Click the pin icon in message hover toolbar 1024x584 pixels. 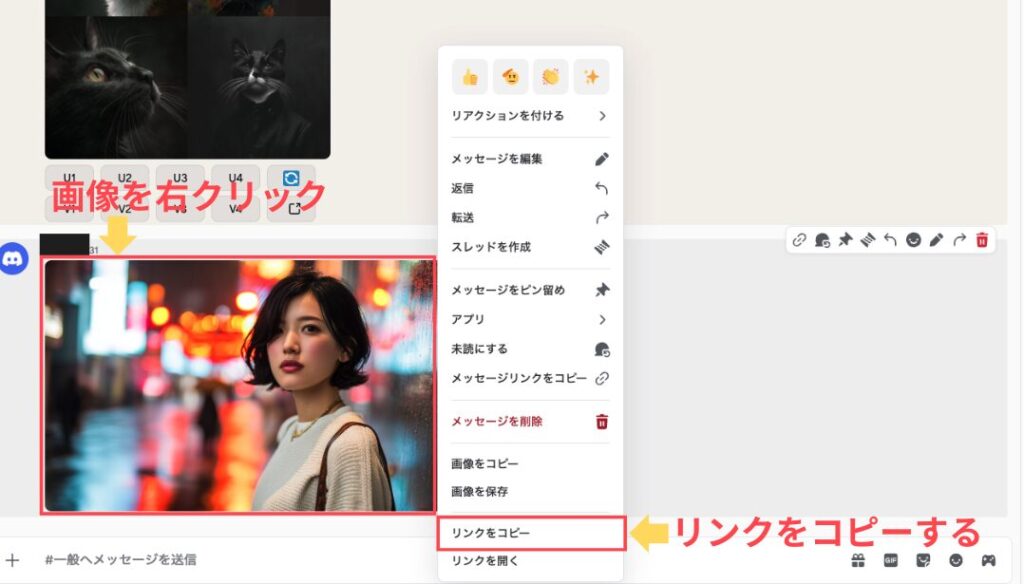tap(845, 240)
